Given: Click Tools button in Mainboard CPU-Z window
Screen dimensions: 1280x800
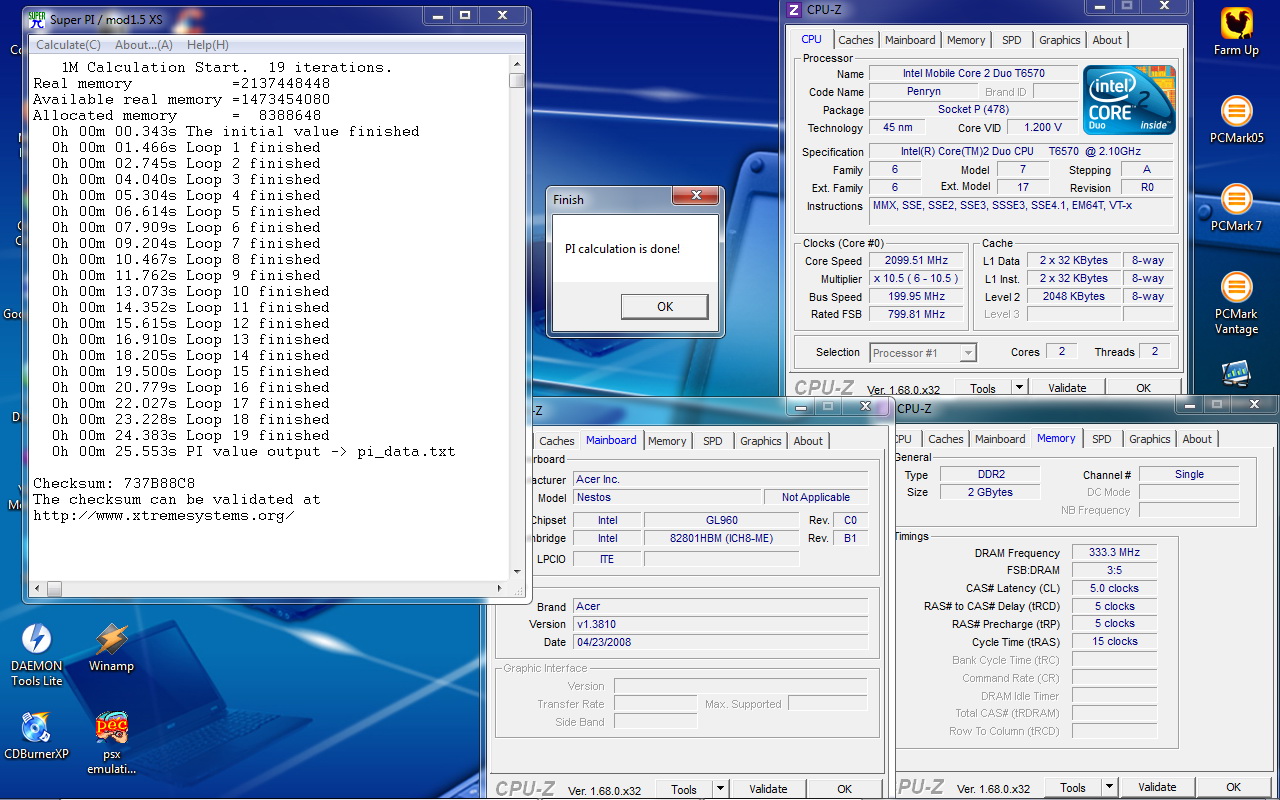Looking at the screenshot, I should click(684, 789).
